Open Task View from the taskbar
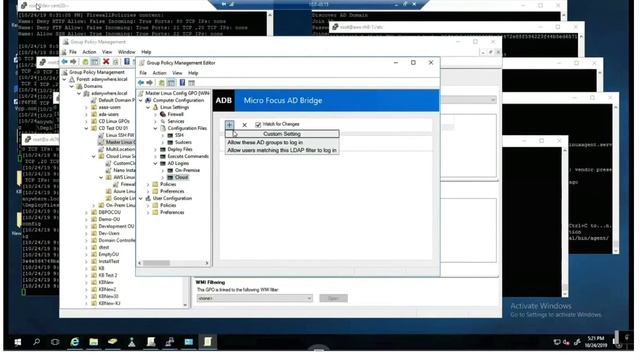The height and width of the screenshot is (360, 640). [x=55, y=342]
